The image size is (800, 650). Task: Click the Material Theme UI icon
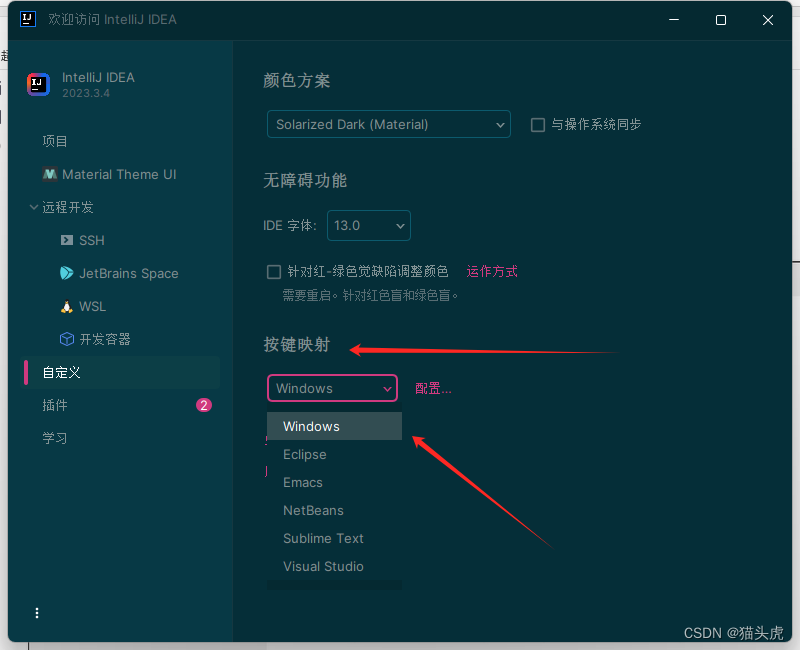coord(49,174)
